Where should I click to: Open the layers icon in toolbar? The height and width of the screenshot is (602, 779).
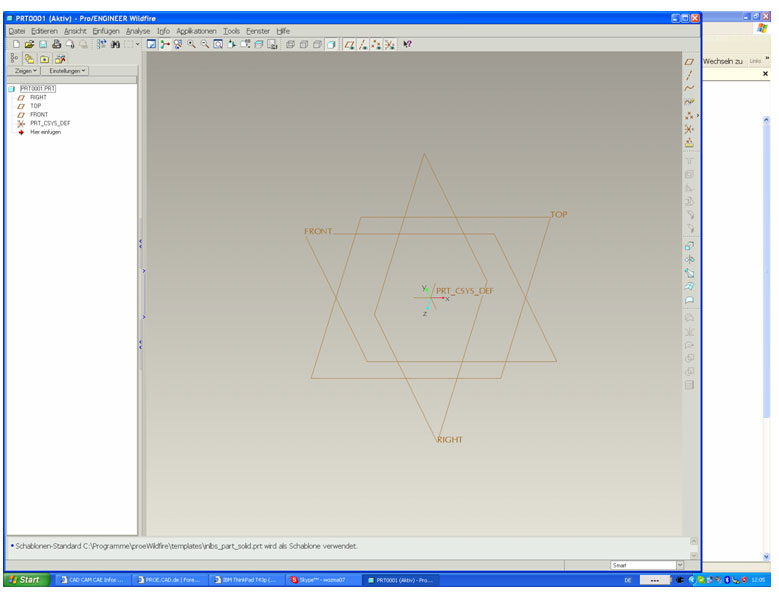pyautogui.click(x=259, y=44)
